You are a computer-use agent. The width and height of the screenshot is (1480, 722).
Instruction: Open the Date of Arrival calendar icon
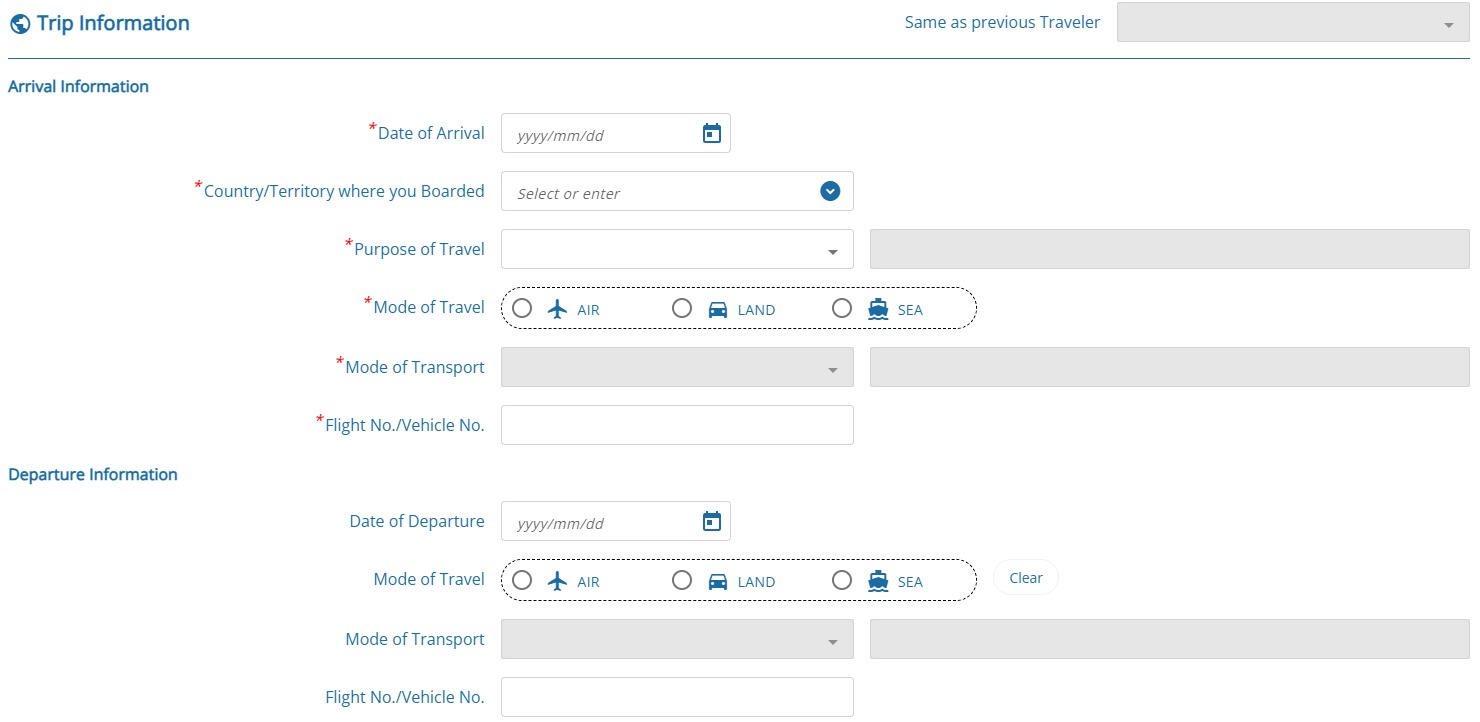coord(712,133)
